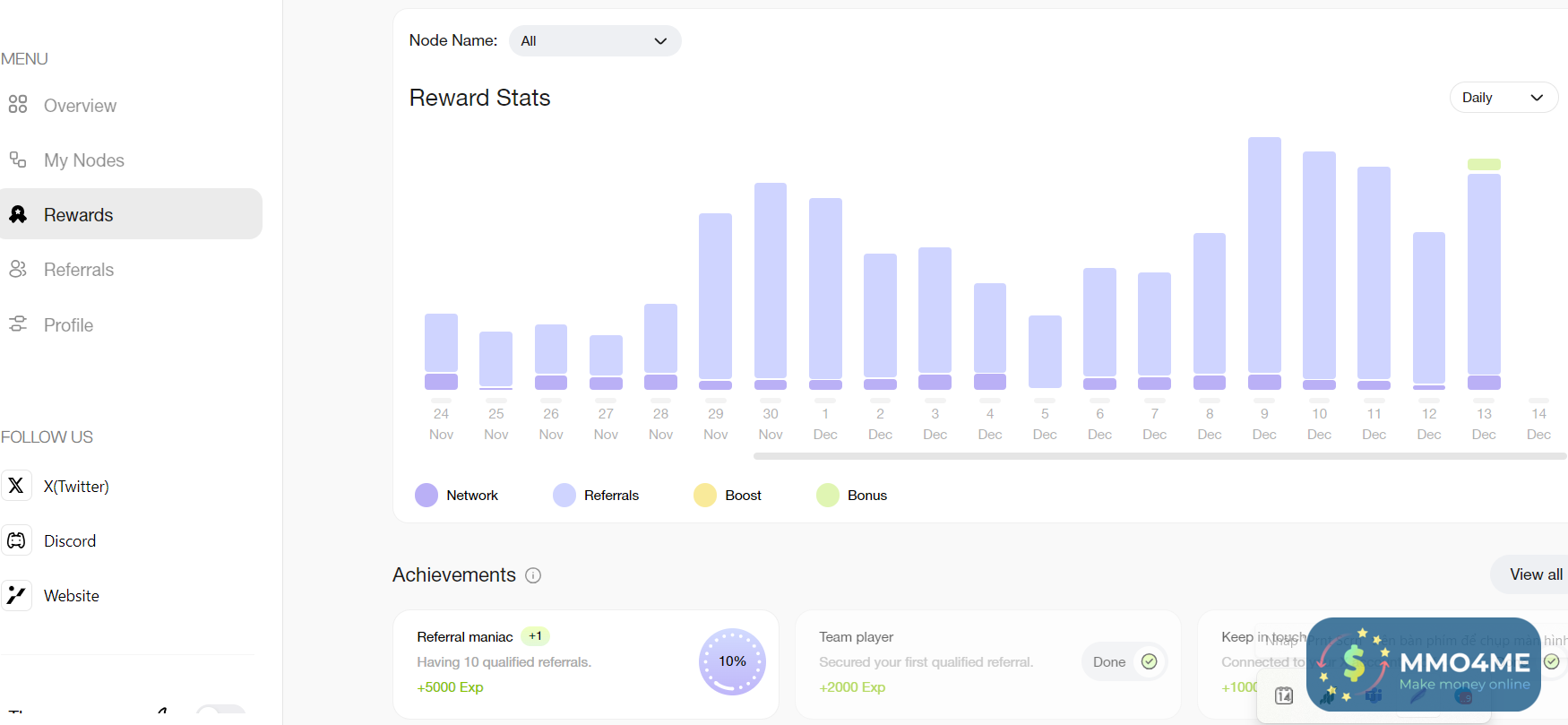Click the Rewards badge icon in sidebar

pos(18,214)
